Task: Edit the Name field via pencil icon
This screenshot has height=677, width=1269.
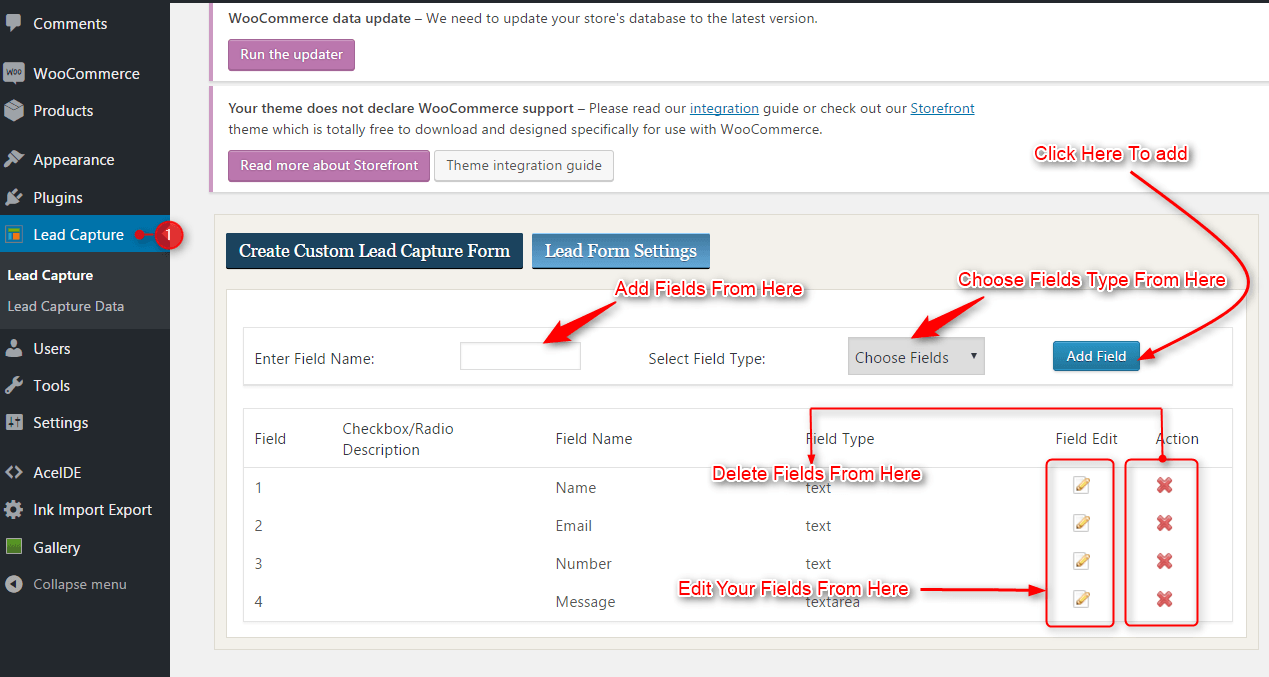Action: [1081, 485]
